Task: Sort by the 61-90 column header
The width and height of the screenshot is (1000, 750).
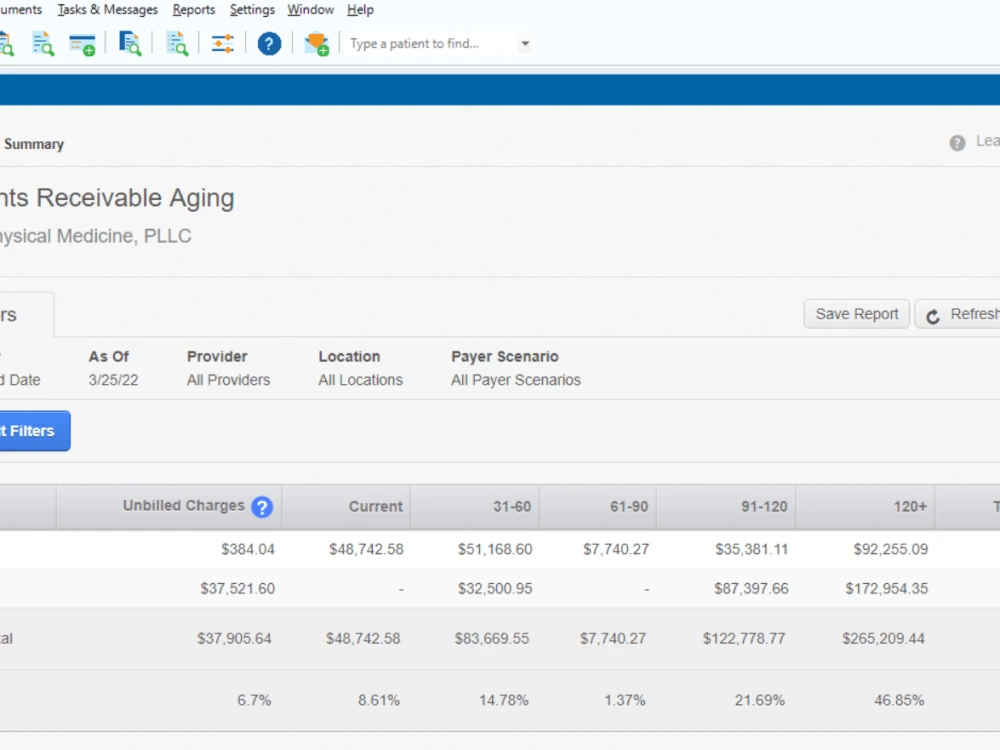Action: pyautogui.click(x=598, y=506)
